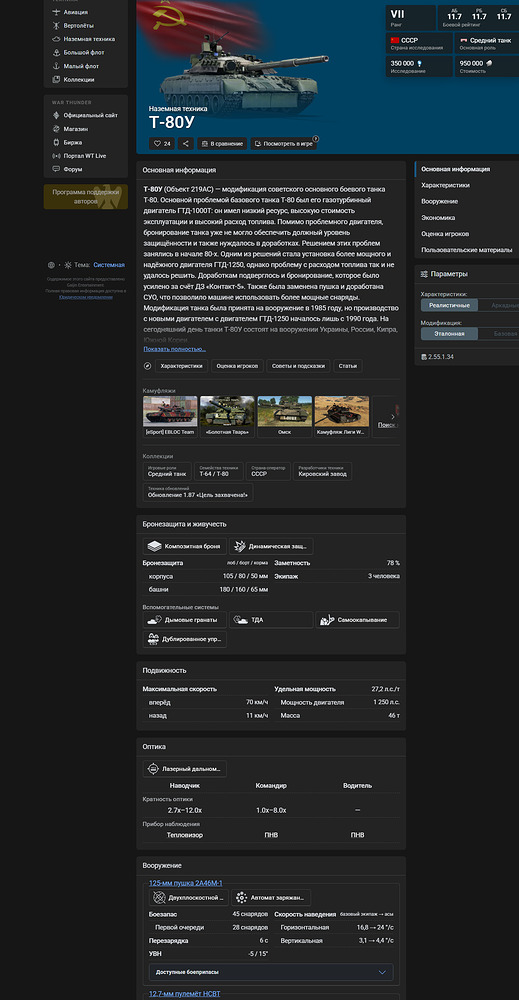Click the heart like icon showing 24
The height and width of the screenshot is (1000, 519).
tap(162, 144)
